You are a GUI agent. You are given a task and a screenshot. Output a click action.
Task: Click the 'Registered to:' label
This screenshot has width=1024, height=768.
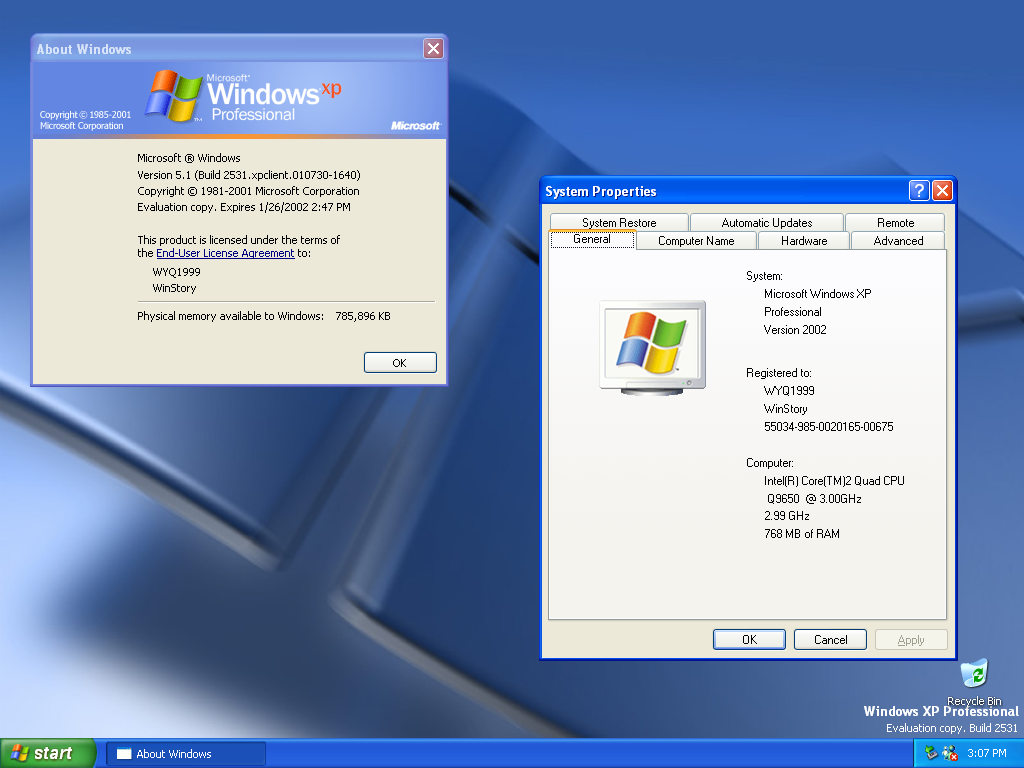(x=778, y=374)
